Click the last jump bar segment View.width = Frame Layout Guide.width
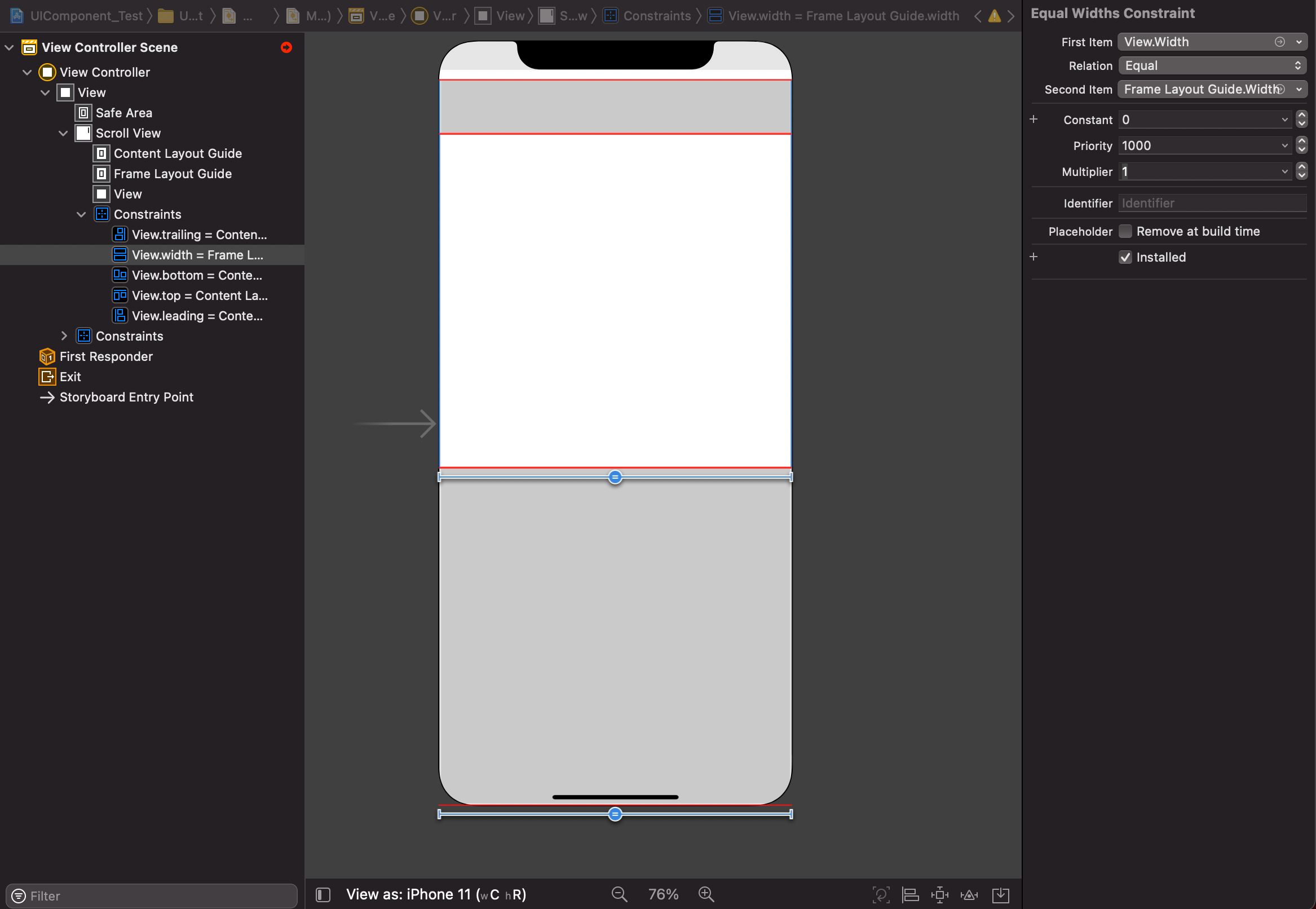This screenshot has width=1316, height=909. (834, 16)
